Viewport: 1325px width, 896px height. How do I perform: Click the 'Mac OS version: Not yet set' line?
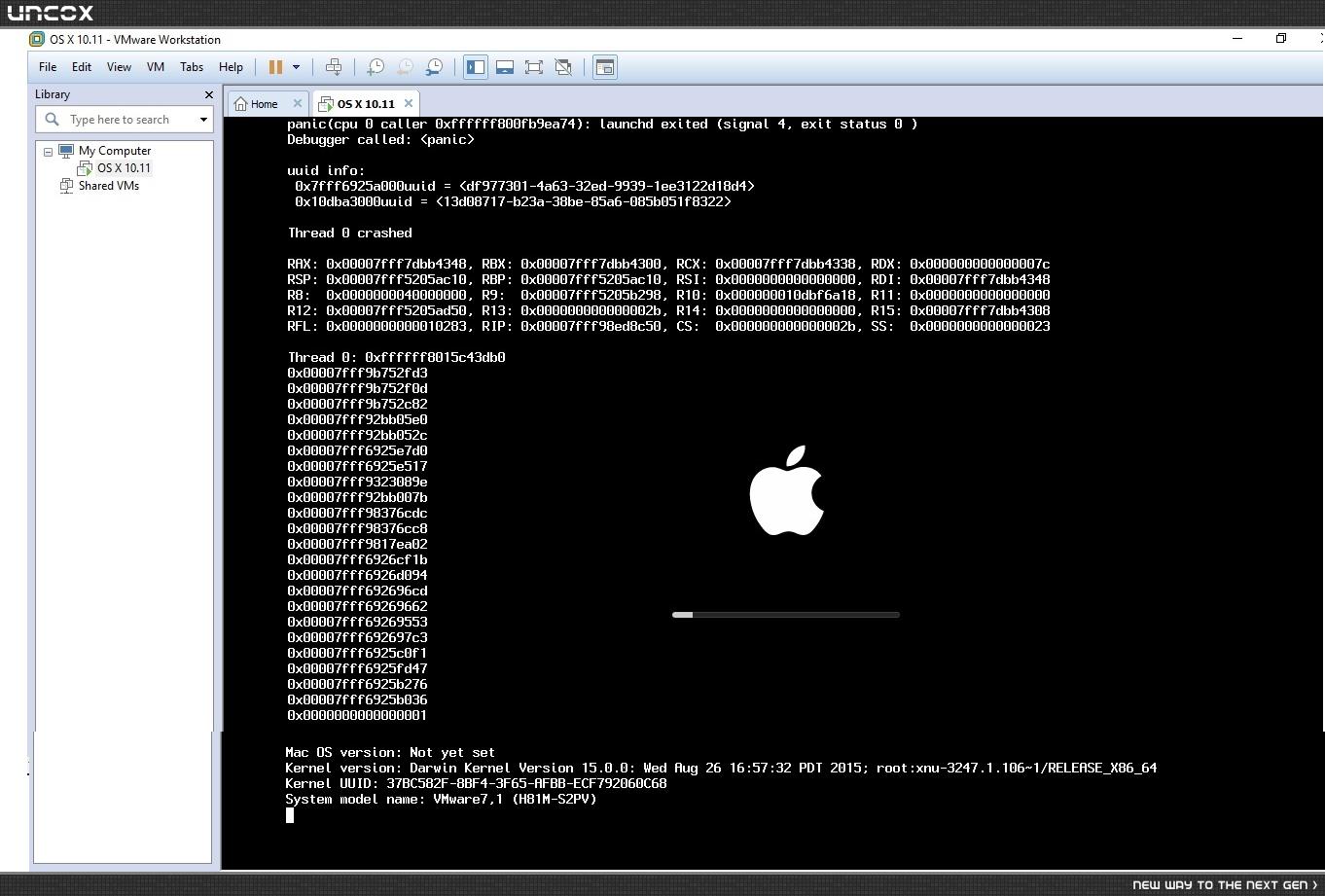(x=390, y=752)
